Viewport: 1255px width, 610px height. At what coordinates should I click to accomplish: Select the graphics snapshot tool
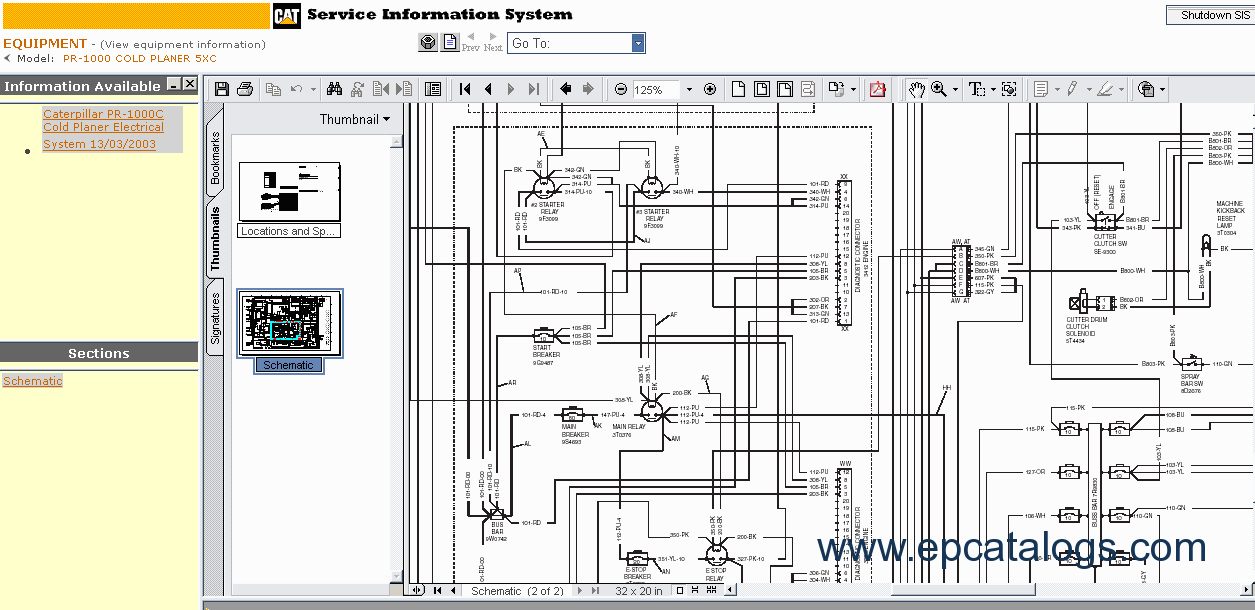click(x=1009, y=89)
